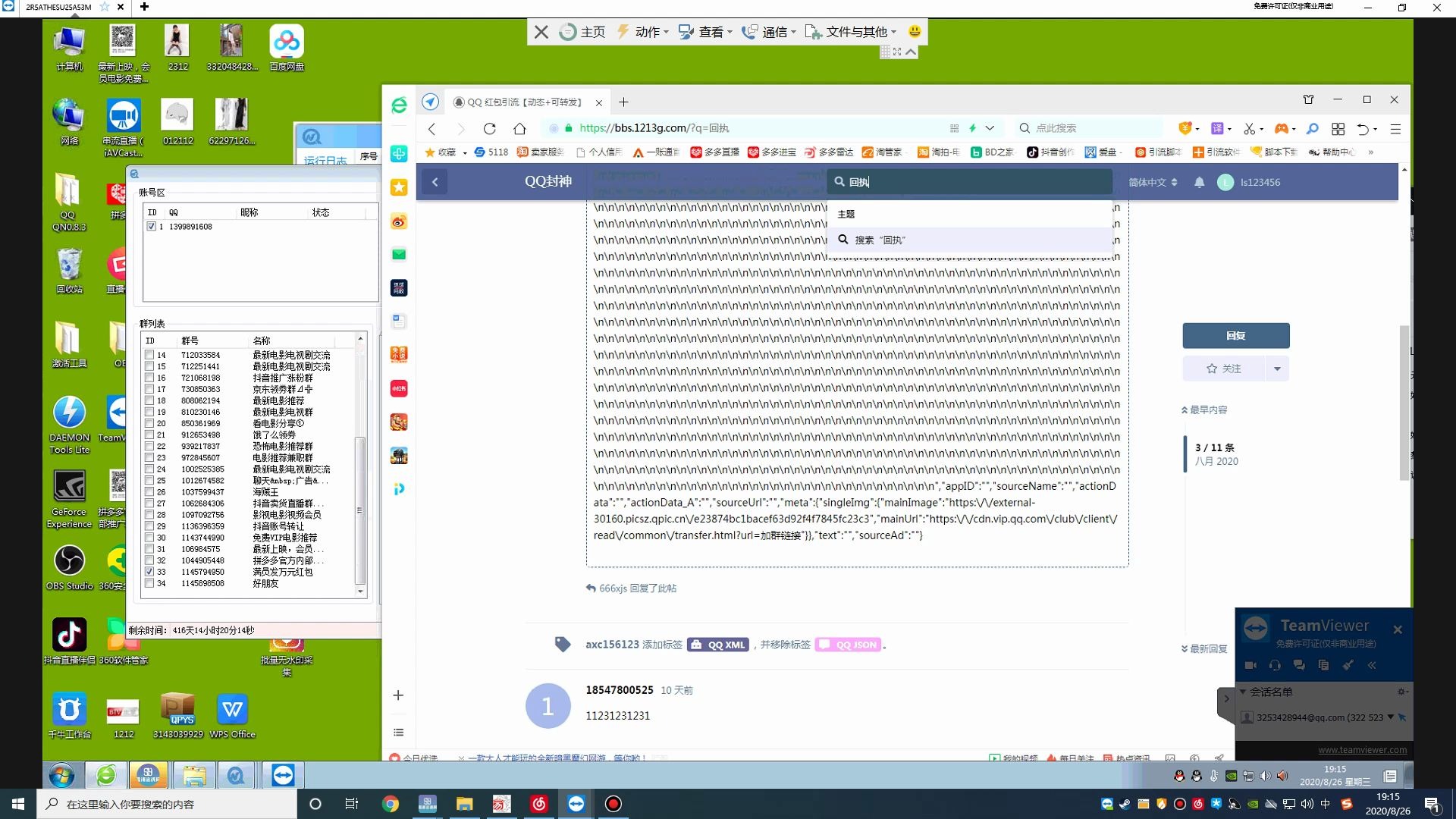1456x819 pixels.
Task: Open TeamViewer 动作 menu dropdown
Action: 643,32
